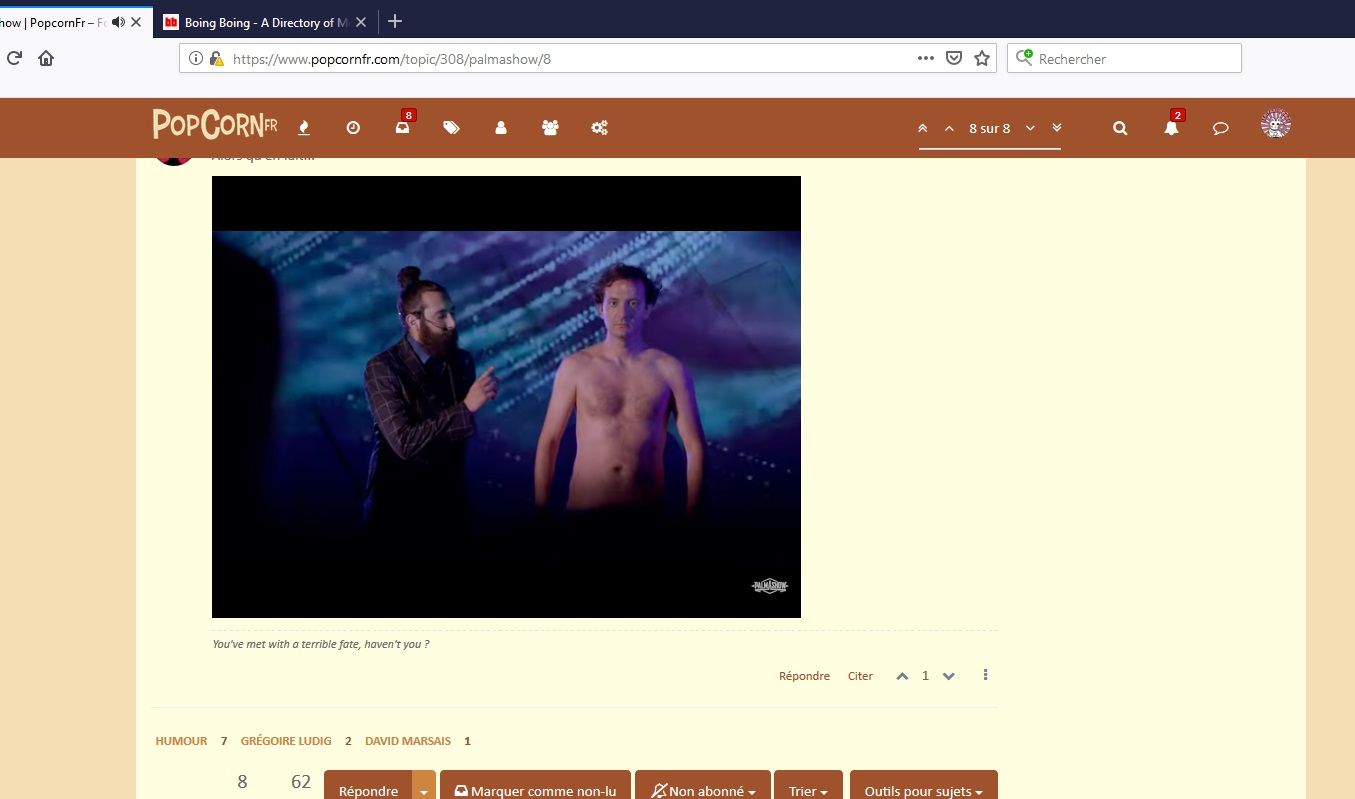Open the post tools three-dot menu

(x=985, y=675)
